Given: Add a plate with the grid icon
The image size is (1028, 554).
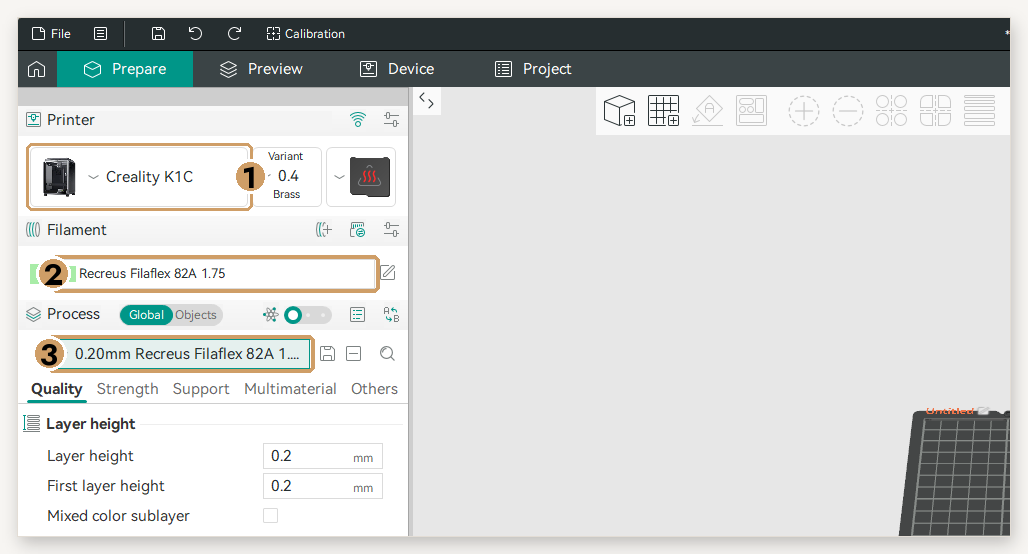Looking at the screenshot, I should [663, 111].
